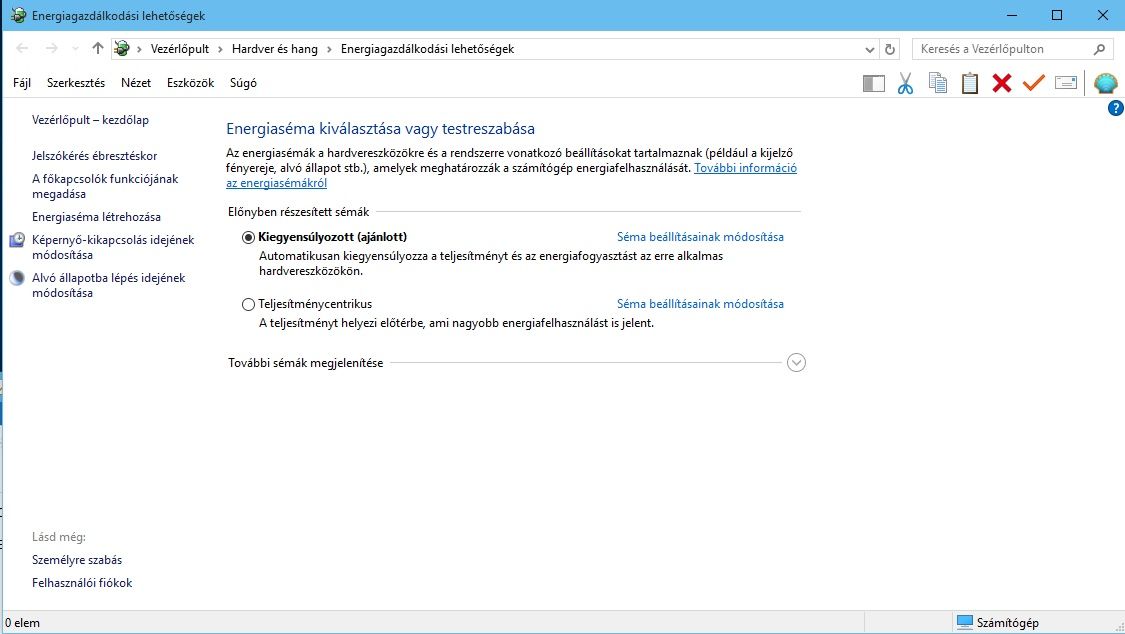Screen dimensions: 1125x634
Task: Click the Számítógép icon in status bar
Action: coord(964,622)
